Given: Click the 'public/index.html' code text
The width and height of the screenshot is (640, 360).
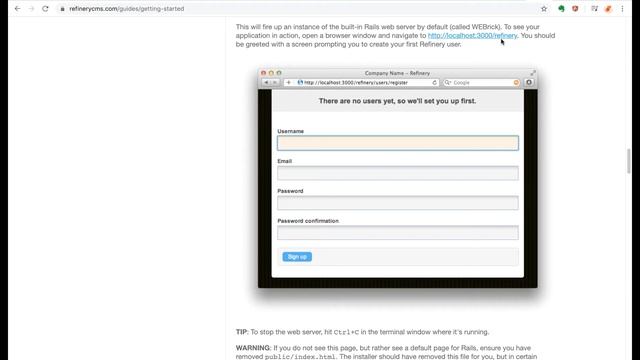Looking at the screenshot, I should point(300,357).
